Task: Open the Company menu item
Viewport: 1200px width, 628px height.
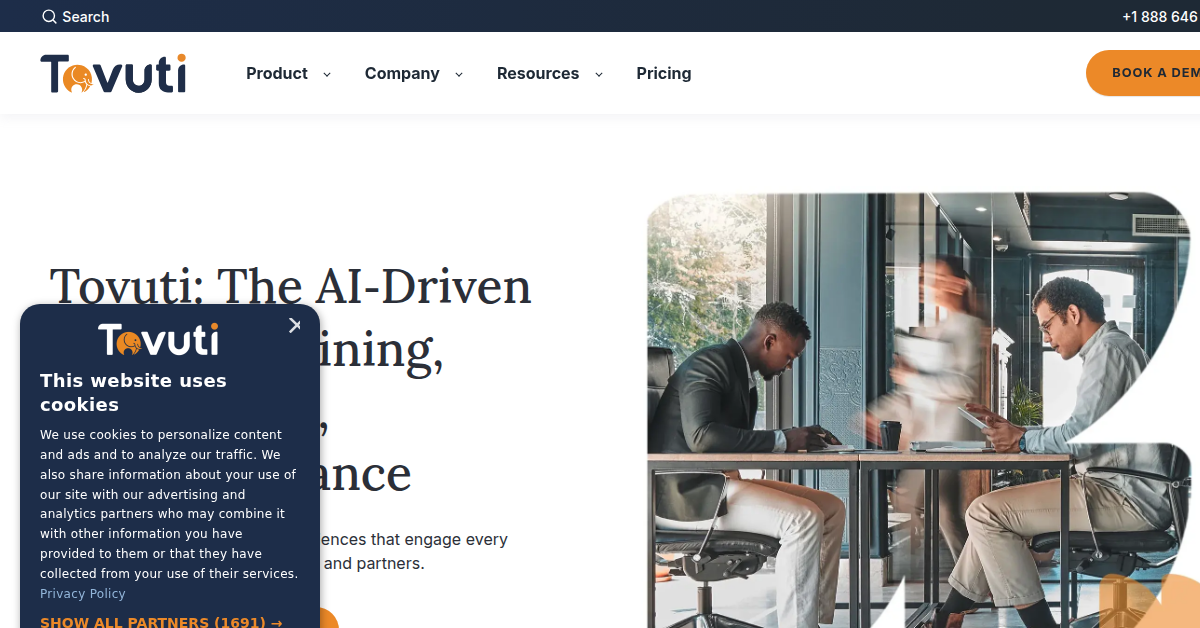Action: pos(402,73)
